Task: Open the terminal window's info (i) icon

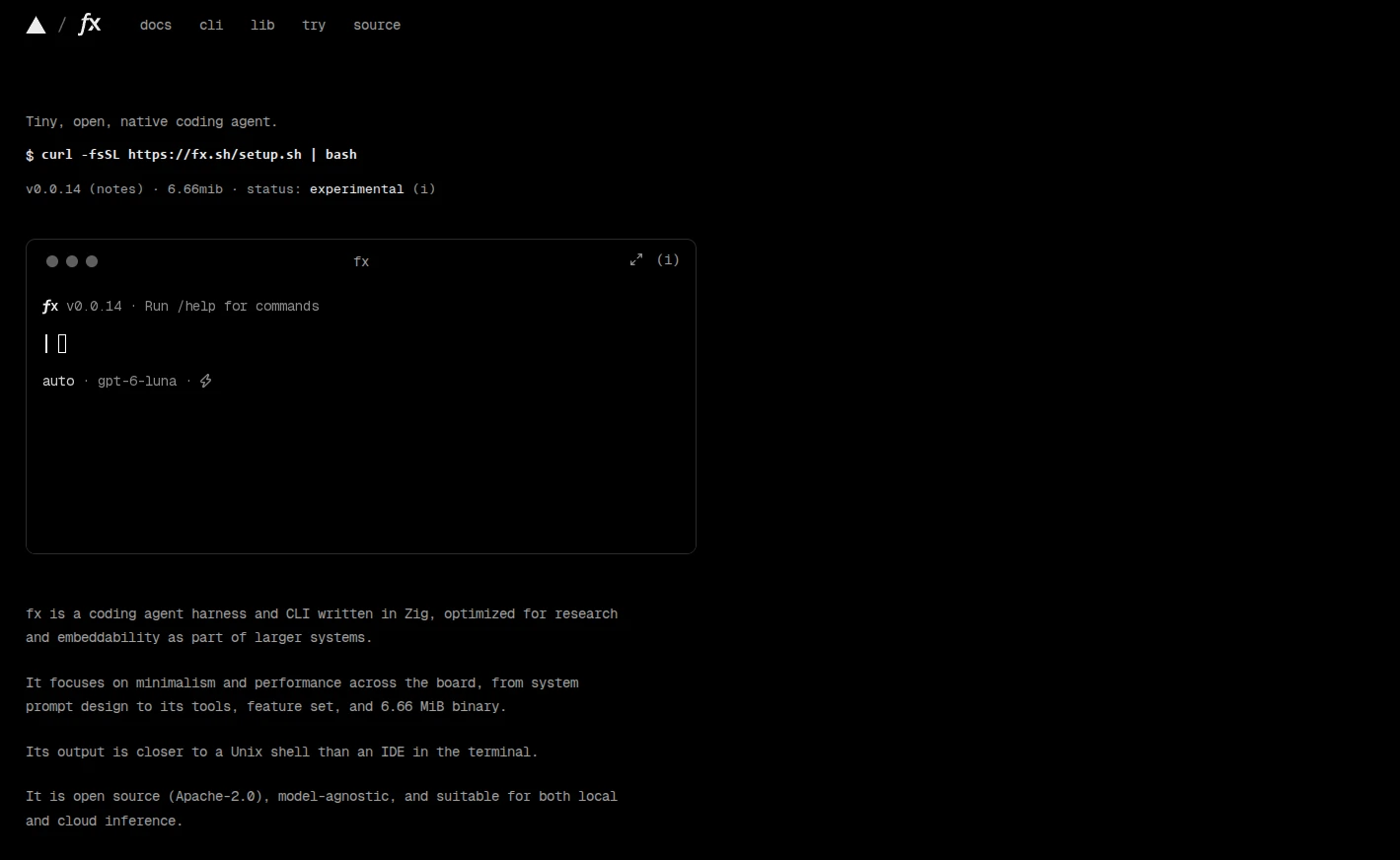Action: pyautogui.click(x=668, y=259)
